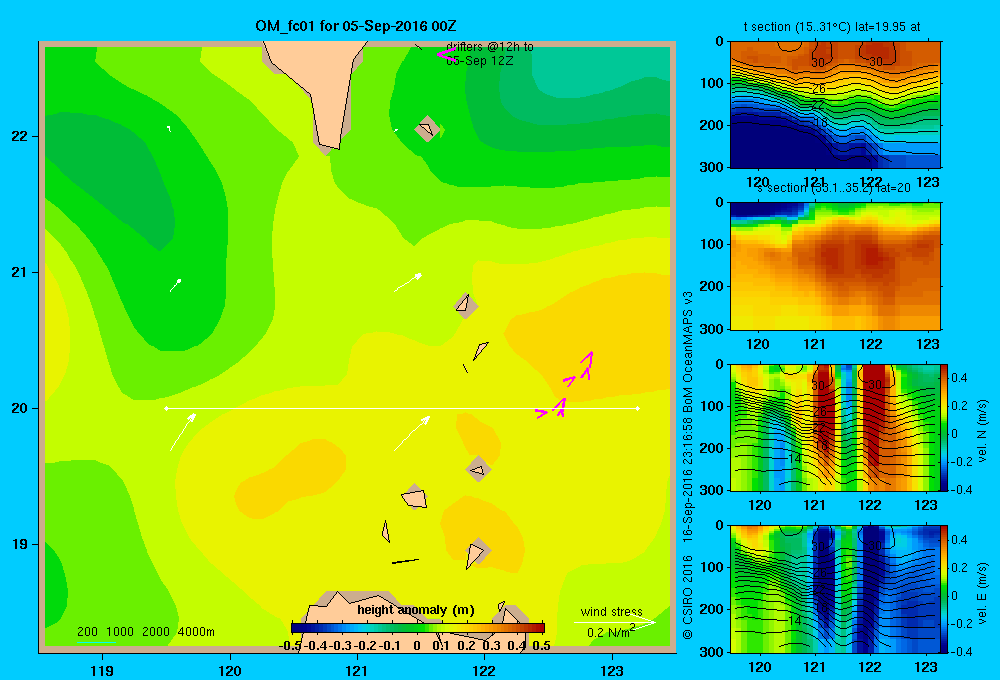Click the wind stress reference arrow
The width and height of the screenshot is (1000, 680).
615,622
